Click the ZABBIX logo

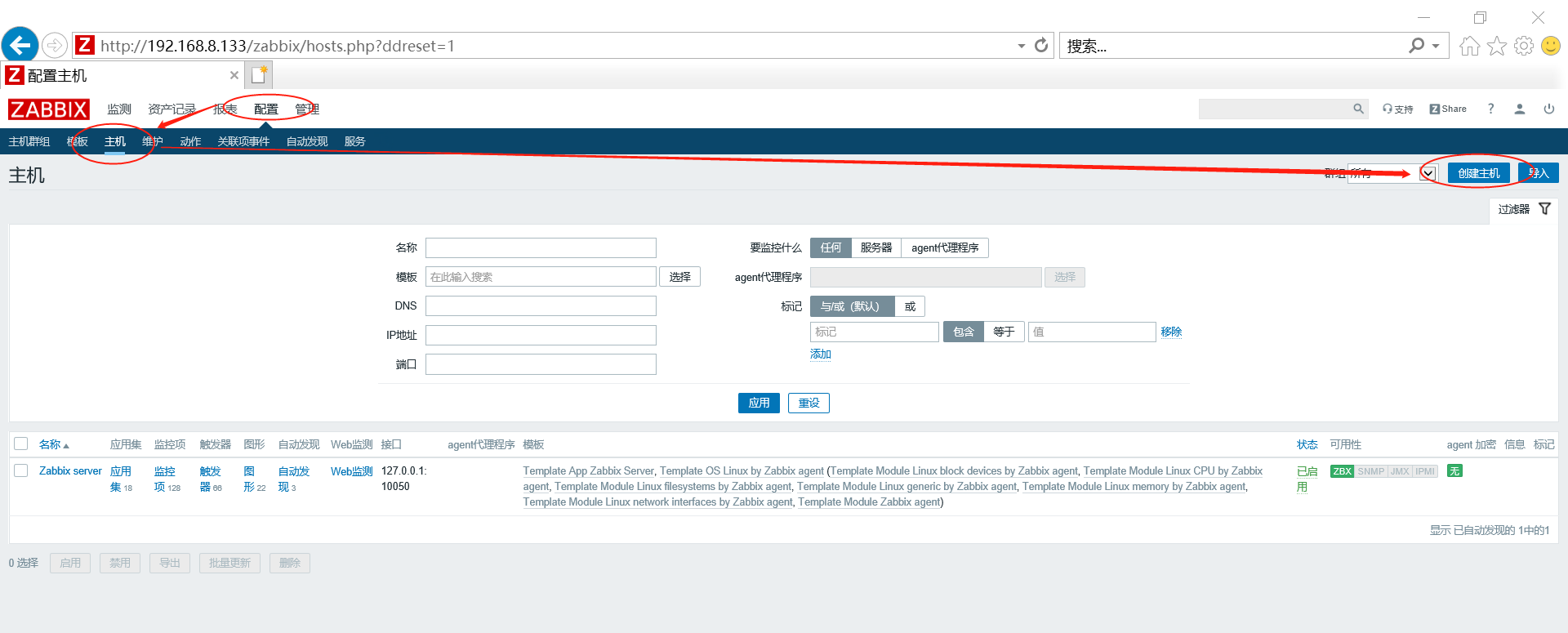(48, 109)
